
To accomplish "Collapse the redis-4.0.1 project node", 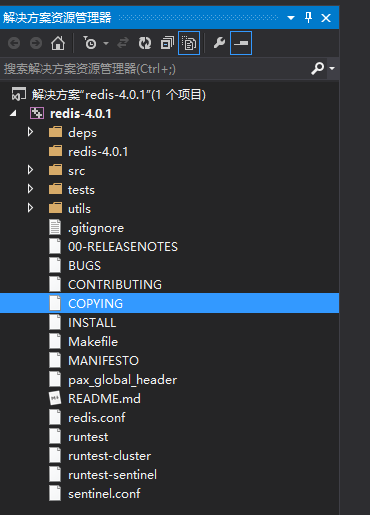I will click(13, 114).
